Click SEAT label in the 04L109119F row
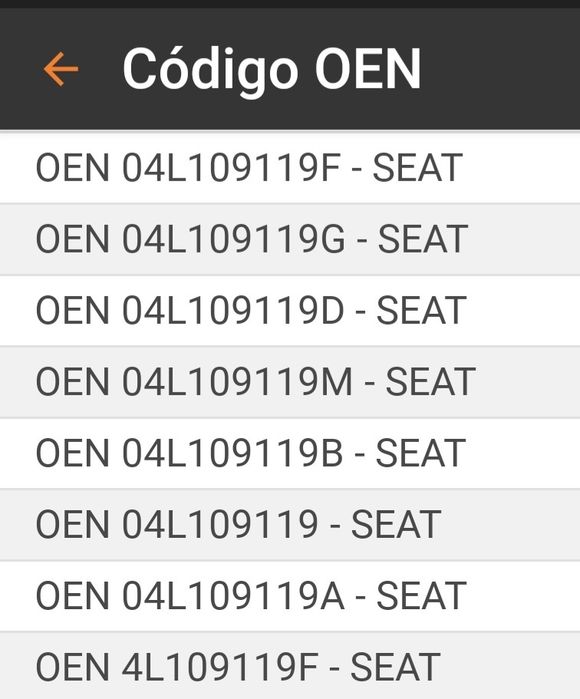 417,168
